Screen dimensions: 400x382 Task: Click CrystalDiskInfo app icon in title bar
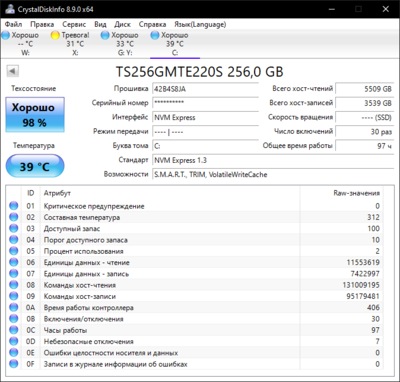pyautogui.click(x=10, y=9)
